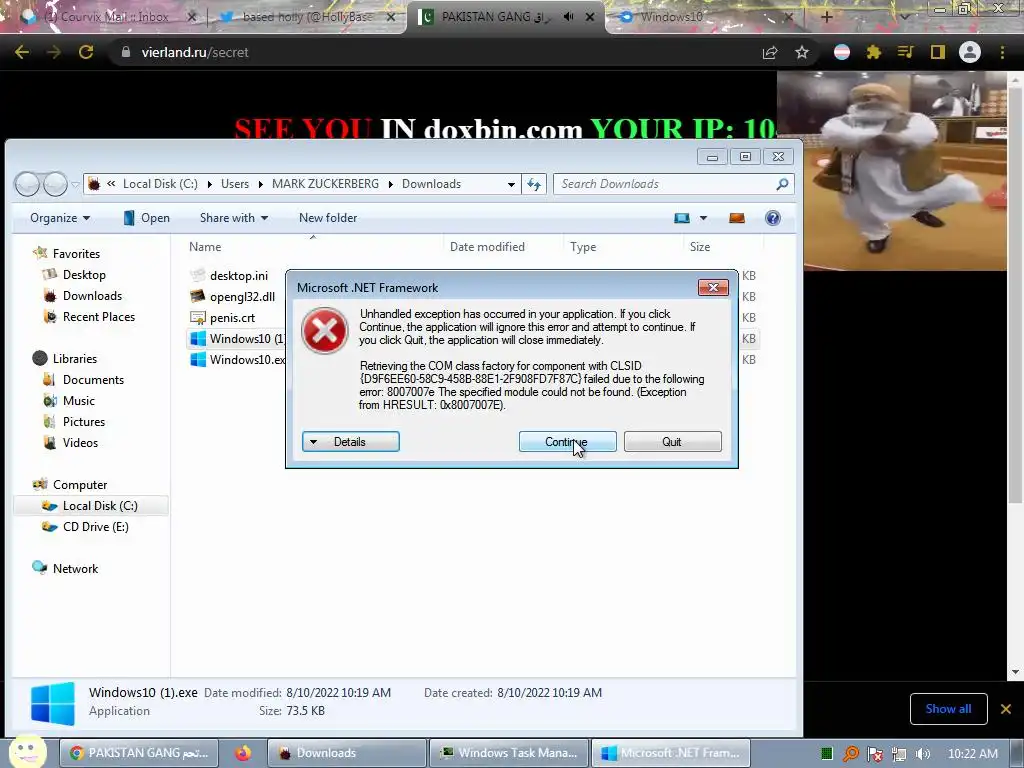
Task: Click the Search Downloads field
Action: [x=674, y=184]
